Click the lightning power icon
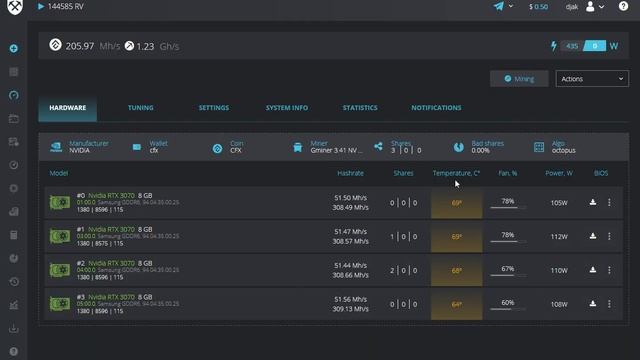The height and width of the screenshot is (360, 640). [x=553, y=46]
